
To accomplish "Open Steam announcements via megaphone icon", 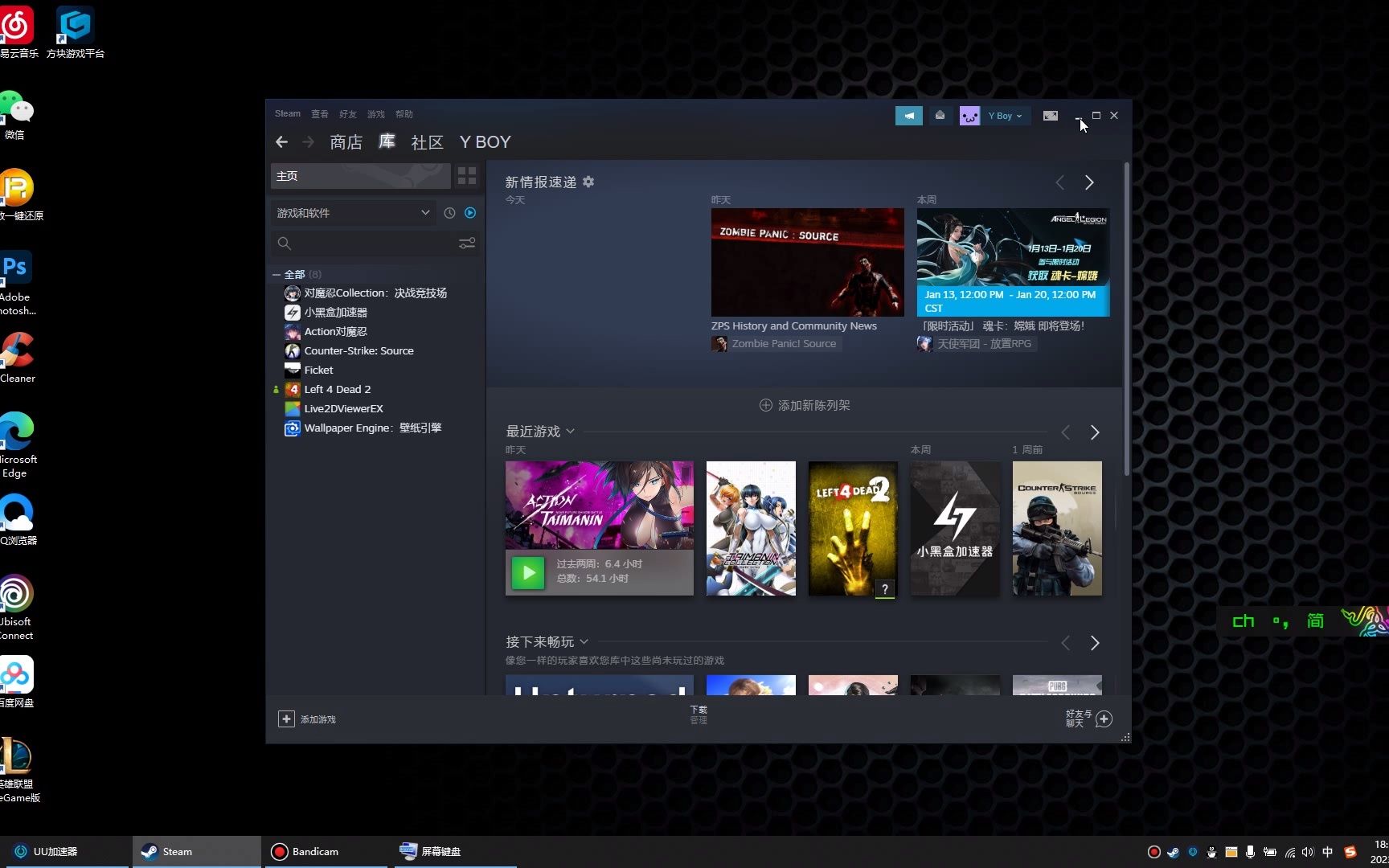I will [x=909, y=115].
